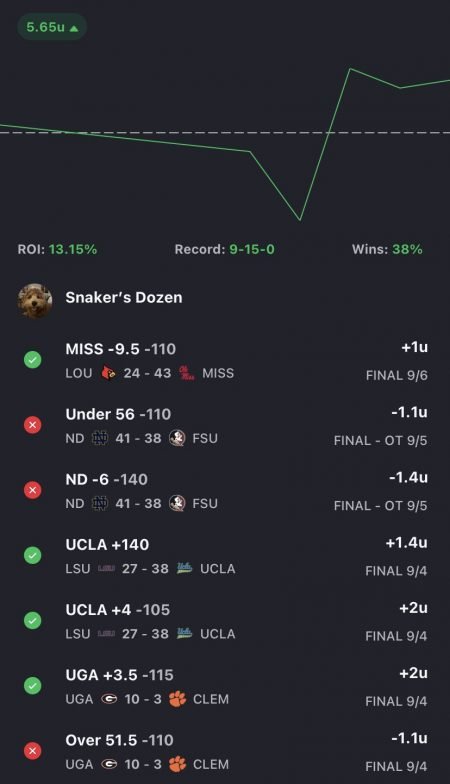
Task: Tap the Record 9-15-0 stat
Action: (224, 250)
